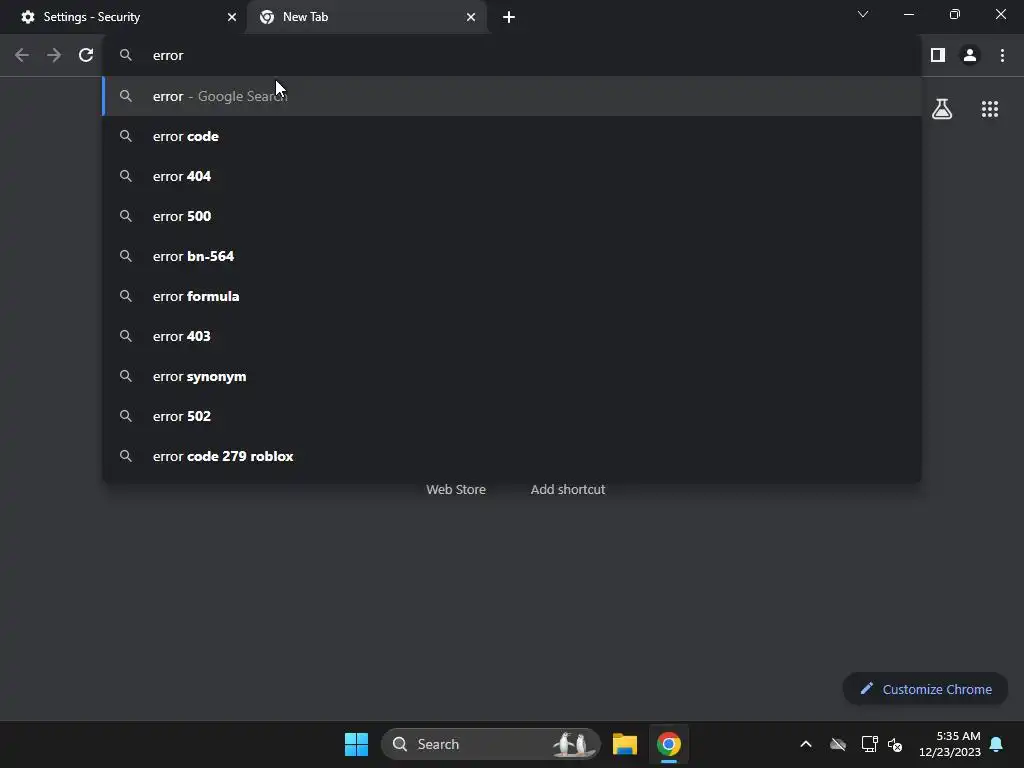
Task: Open the Web Store shortcut
Action: (456, 489)
